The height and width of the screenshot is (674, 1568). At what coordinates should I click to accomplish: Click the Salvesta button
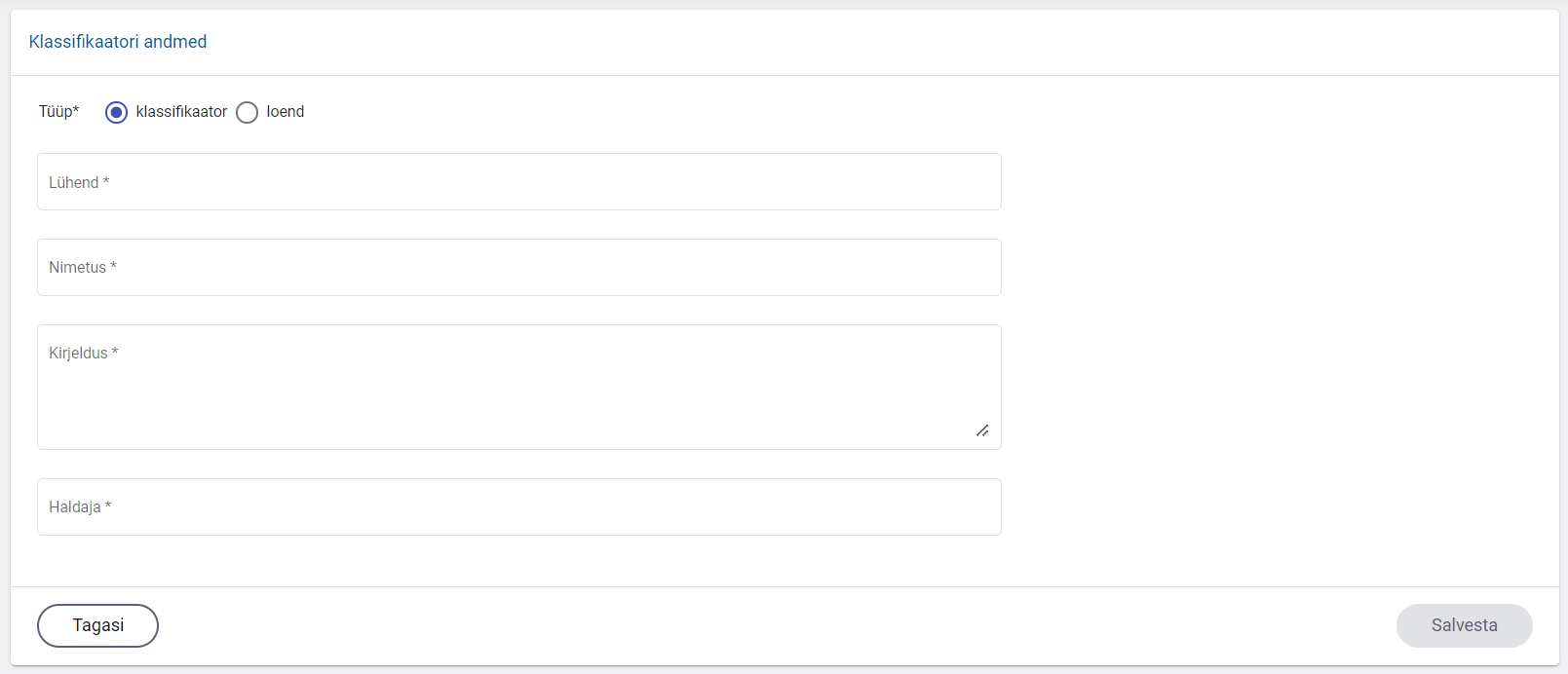(1464, 625)
